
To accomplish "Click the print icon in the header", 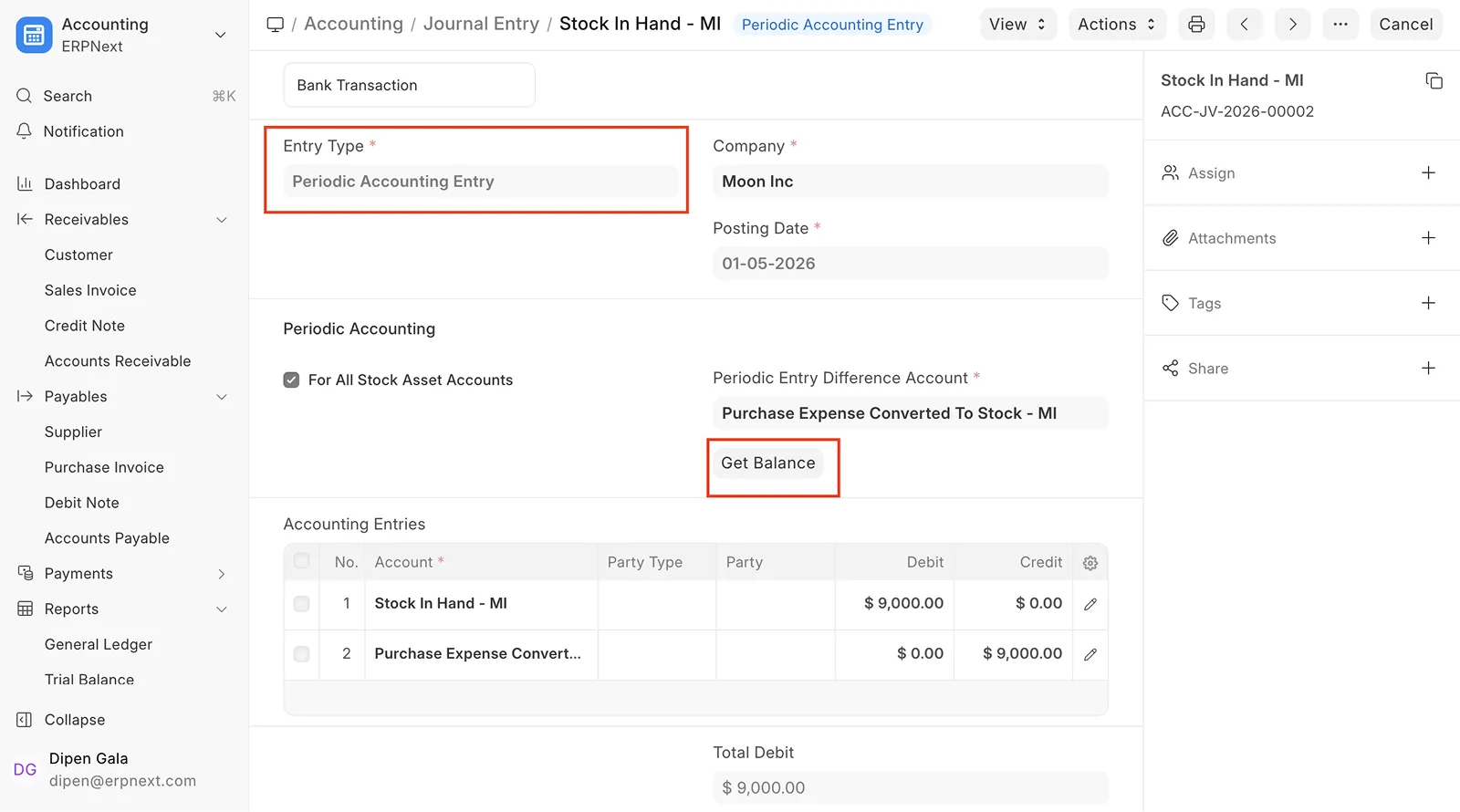I will (1196, 25).
